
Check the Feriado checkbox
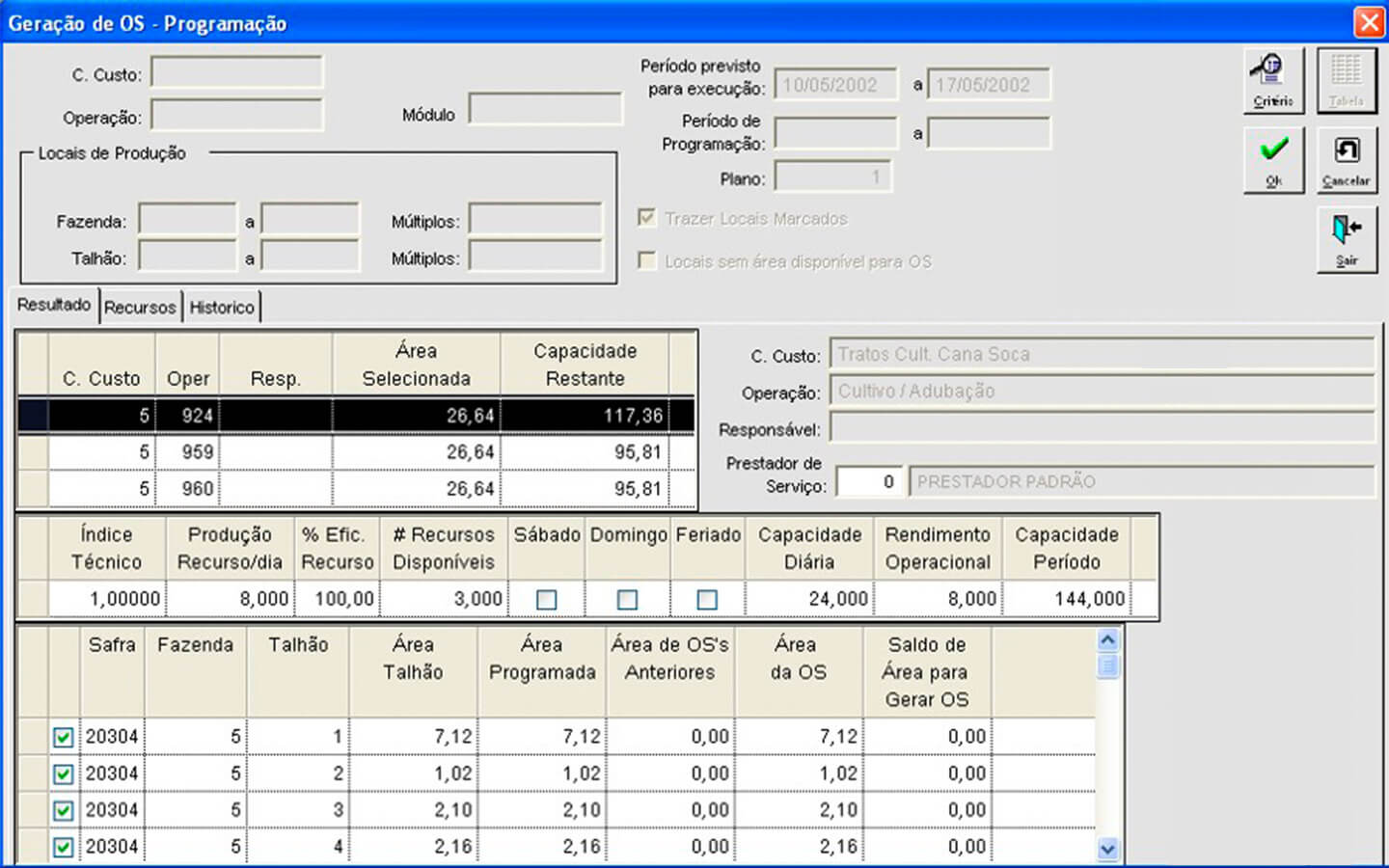[707, 600]
